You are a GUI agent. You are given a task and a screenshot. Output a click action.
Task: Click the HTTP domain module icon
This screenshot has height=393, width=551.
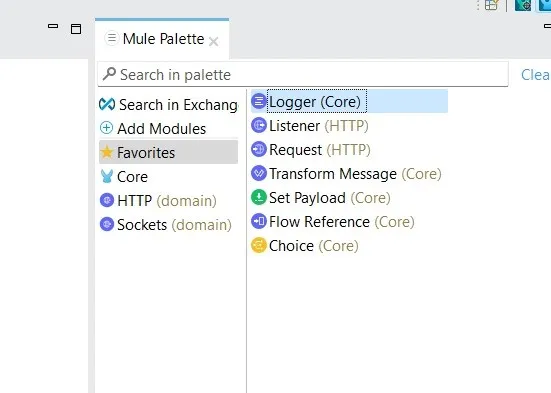[107, 200]
